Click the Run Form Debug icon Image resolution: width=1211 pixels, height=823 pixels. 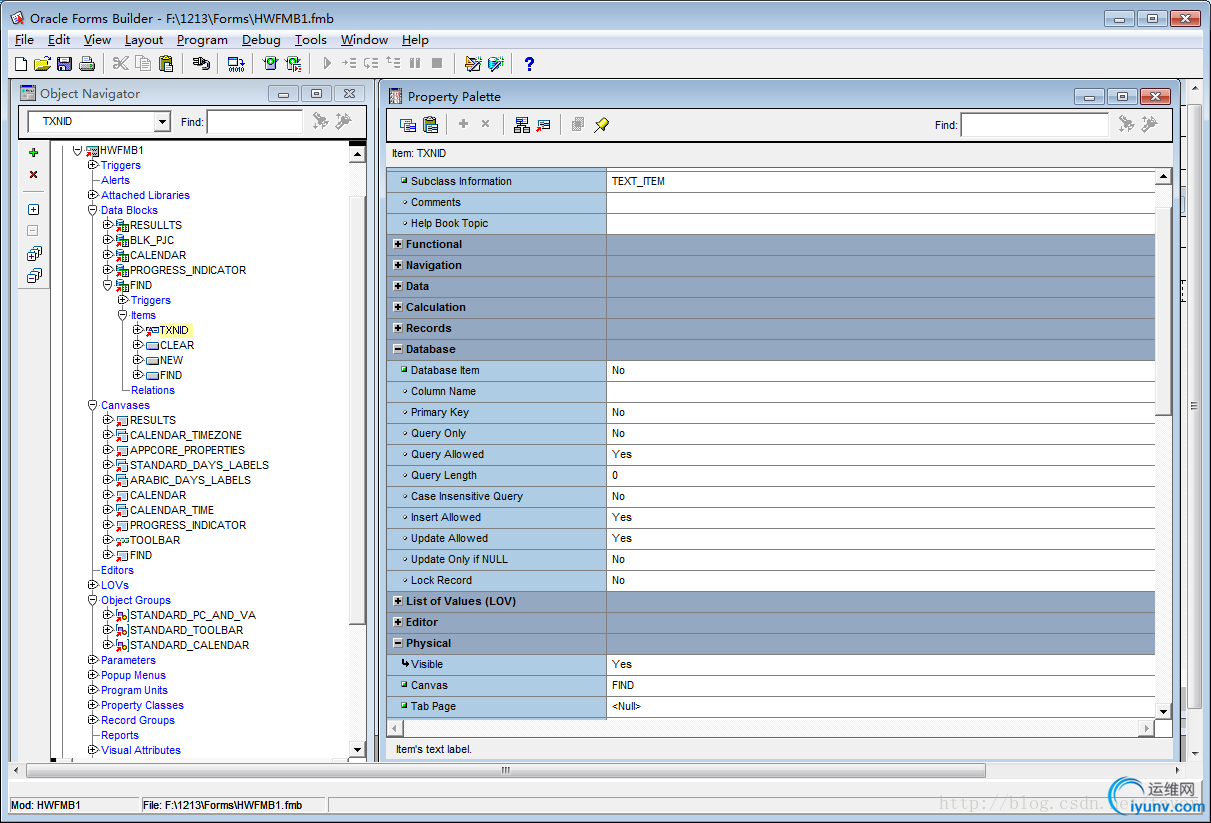point(293,64)
